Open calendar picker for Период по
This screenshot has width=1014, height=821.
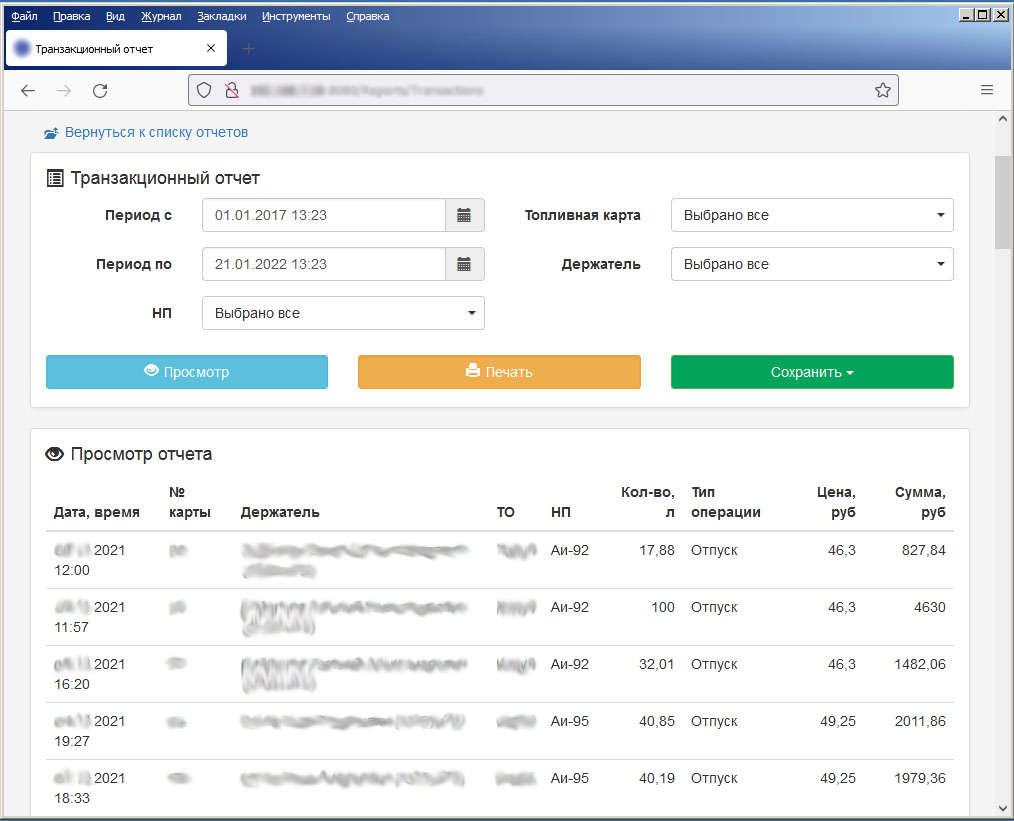click(464, 264)
